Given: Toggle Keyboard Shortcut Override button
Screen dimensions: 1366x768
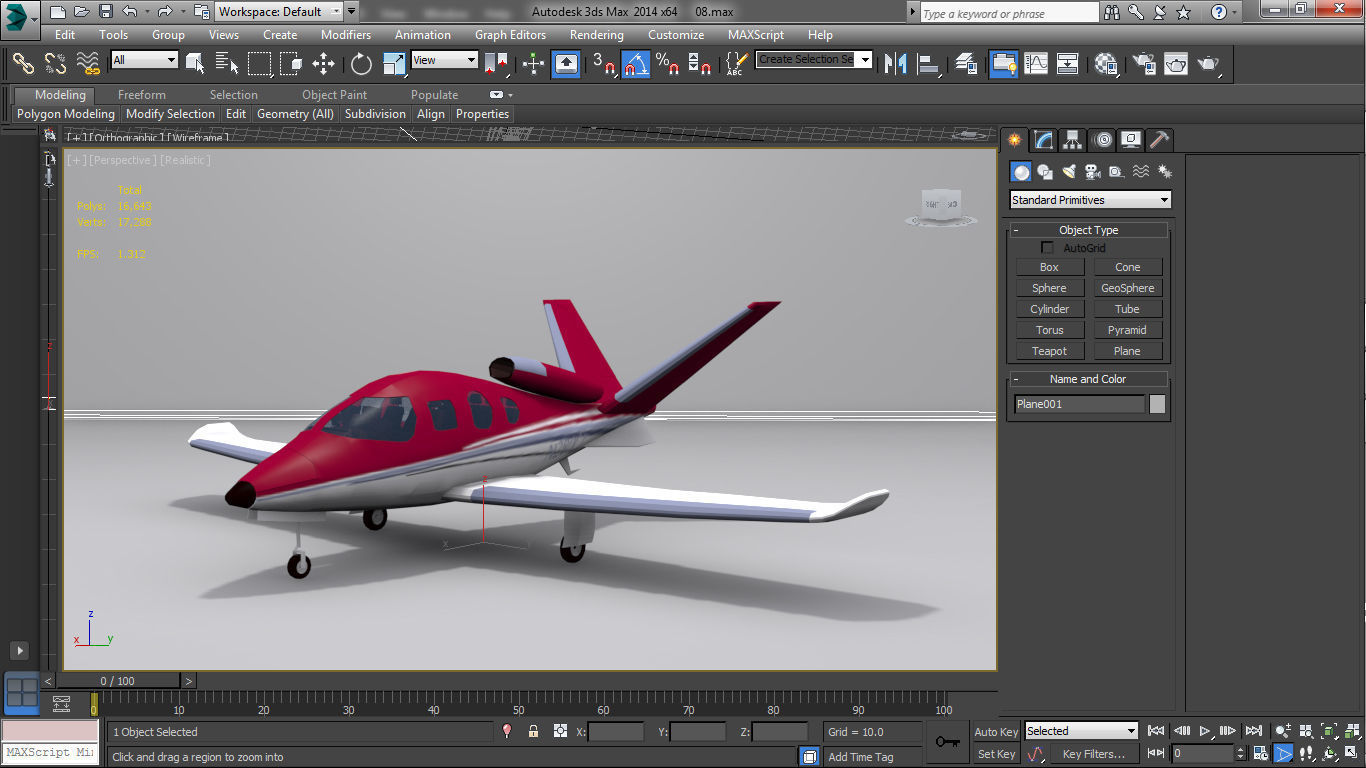Looking at the screenshot, I should click(x=566, y=64).
